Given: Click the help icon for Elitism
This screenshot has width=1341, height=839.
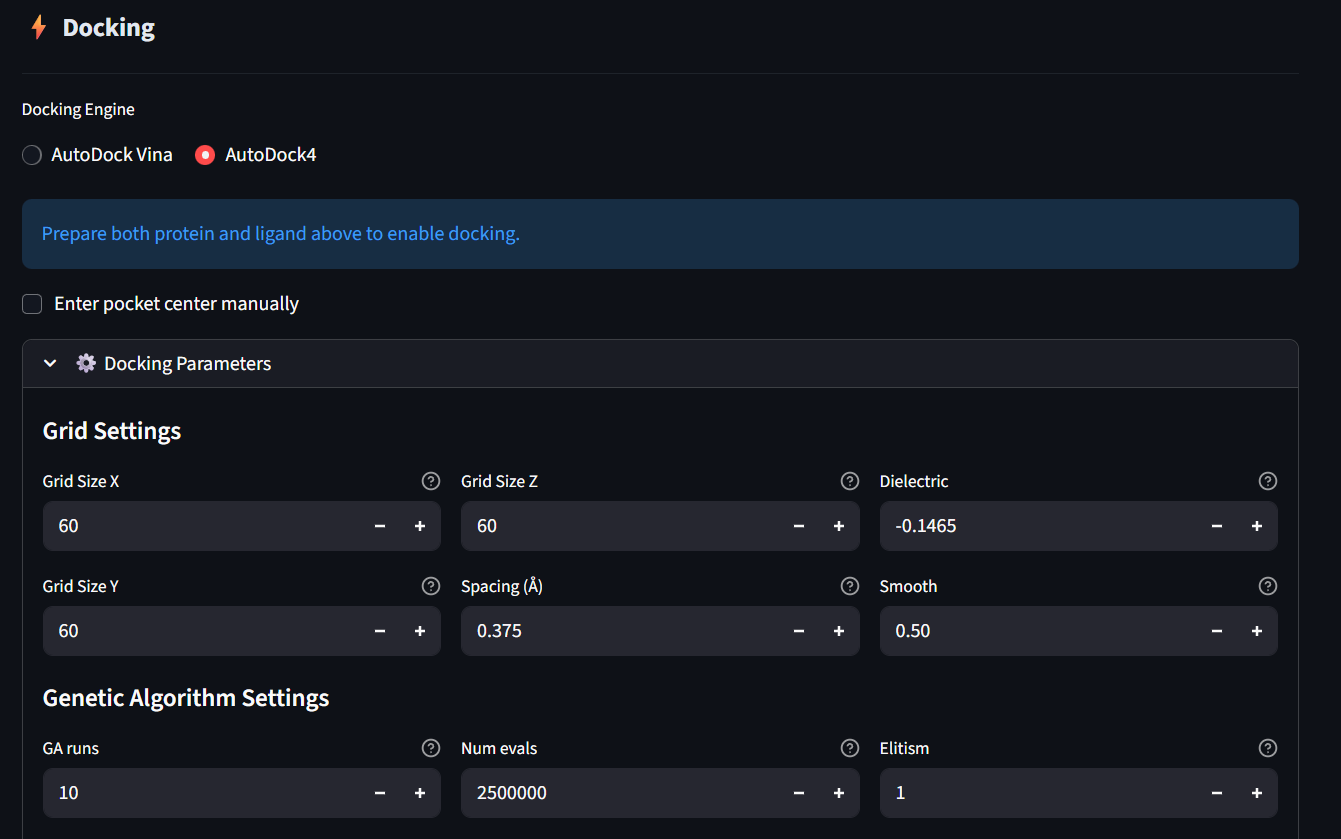Looking at the screenshot, I should 1268,748.
